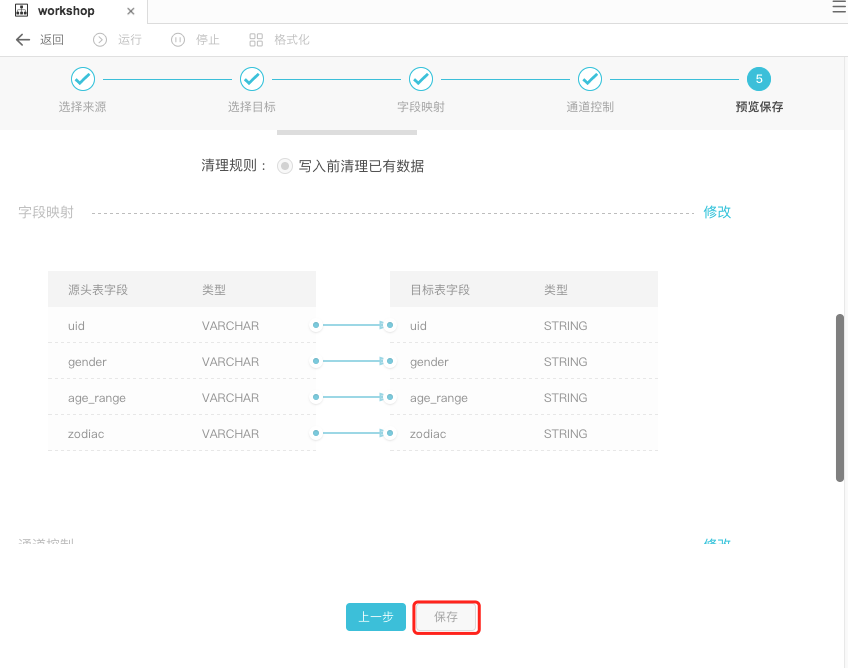Click the run play-circle icon
Screen dimensions: 848x668
(100, 40)
